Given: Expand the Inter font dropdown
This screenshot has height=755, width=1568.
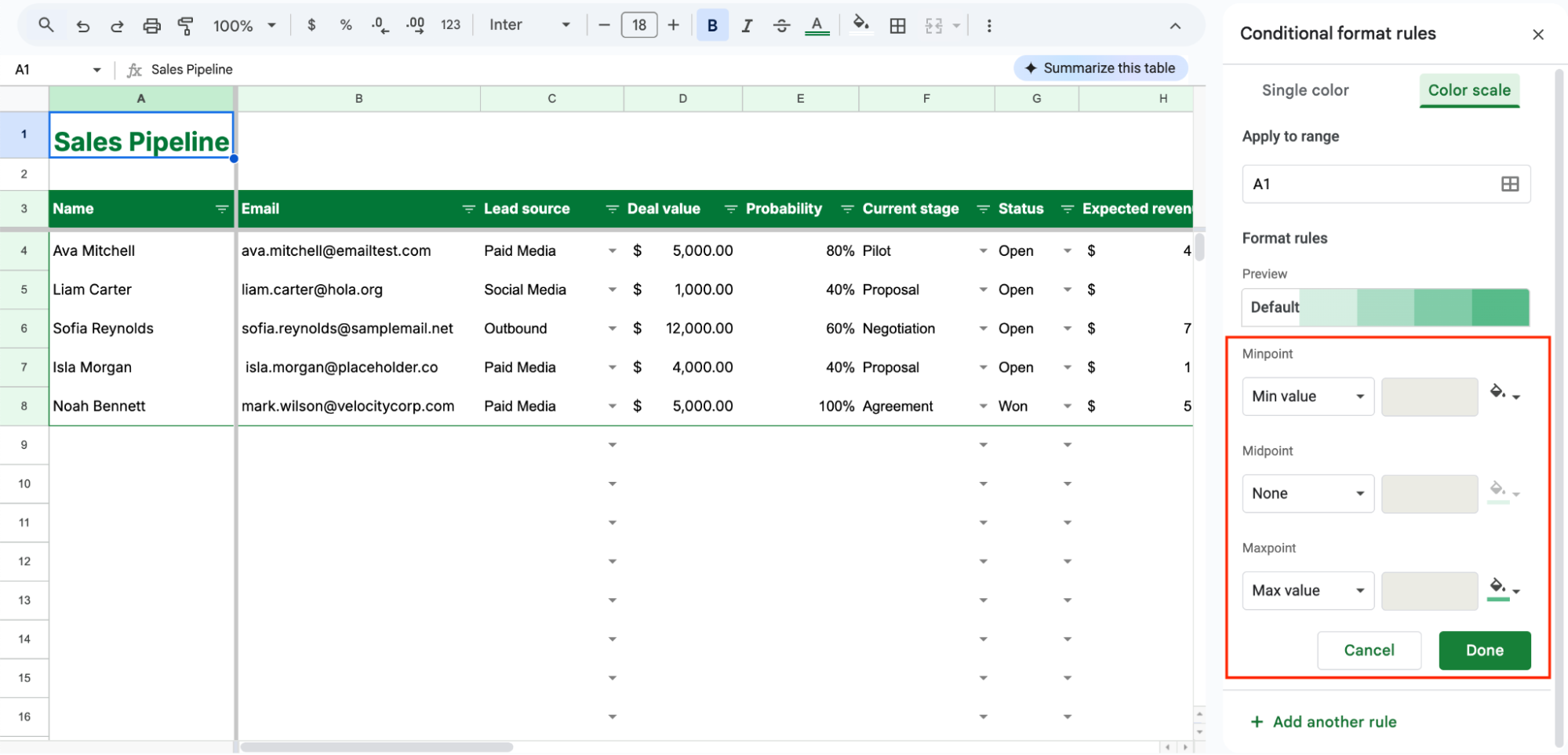Looking at the screenshot, I should pos(529,25).
